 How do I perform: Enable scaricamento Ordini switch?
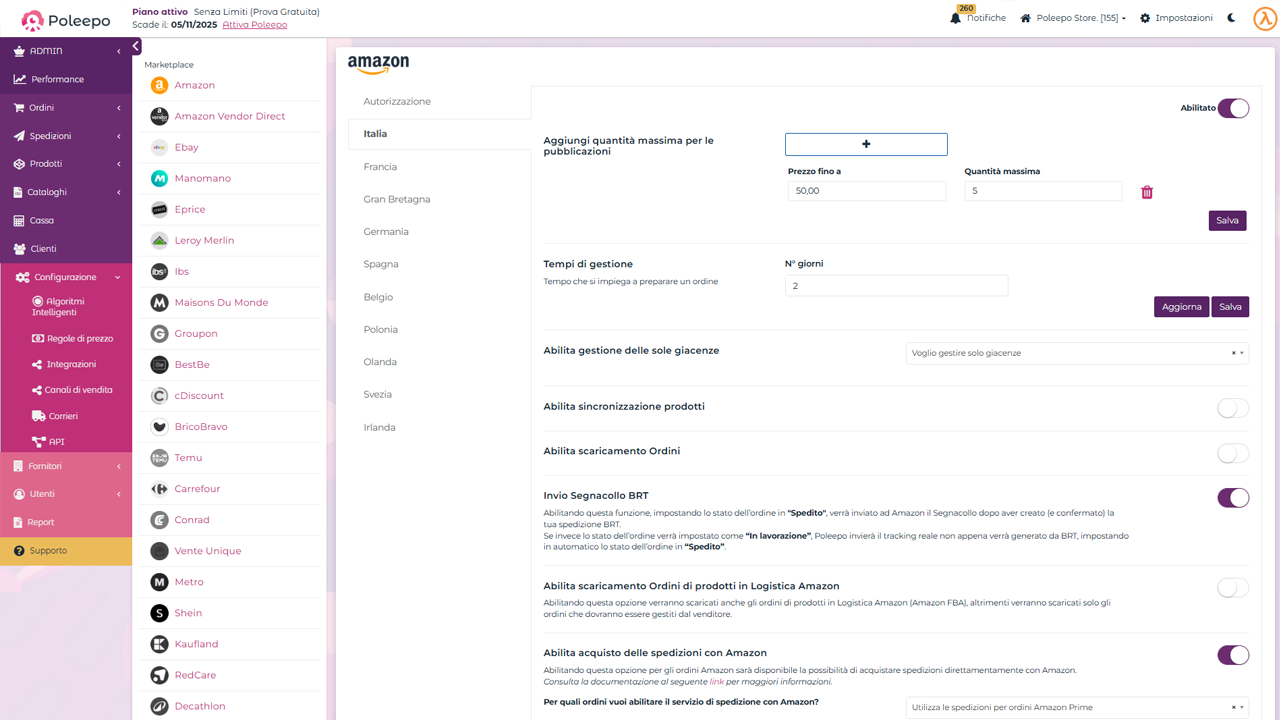coord(1233,453)
